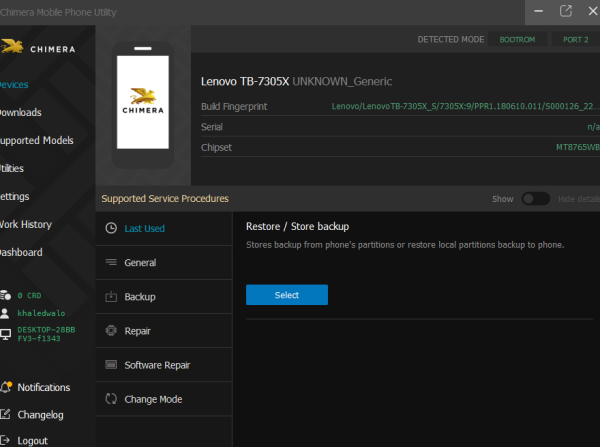Select the Repair procedures tab
600x447 pixels.
[x=164, y=331]
